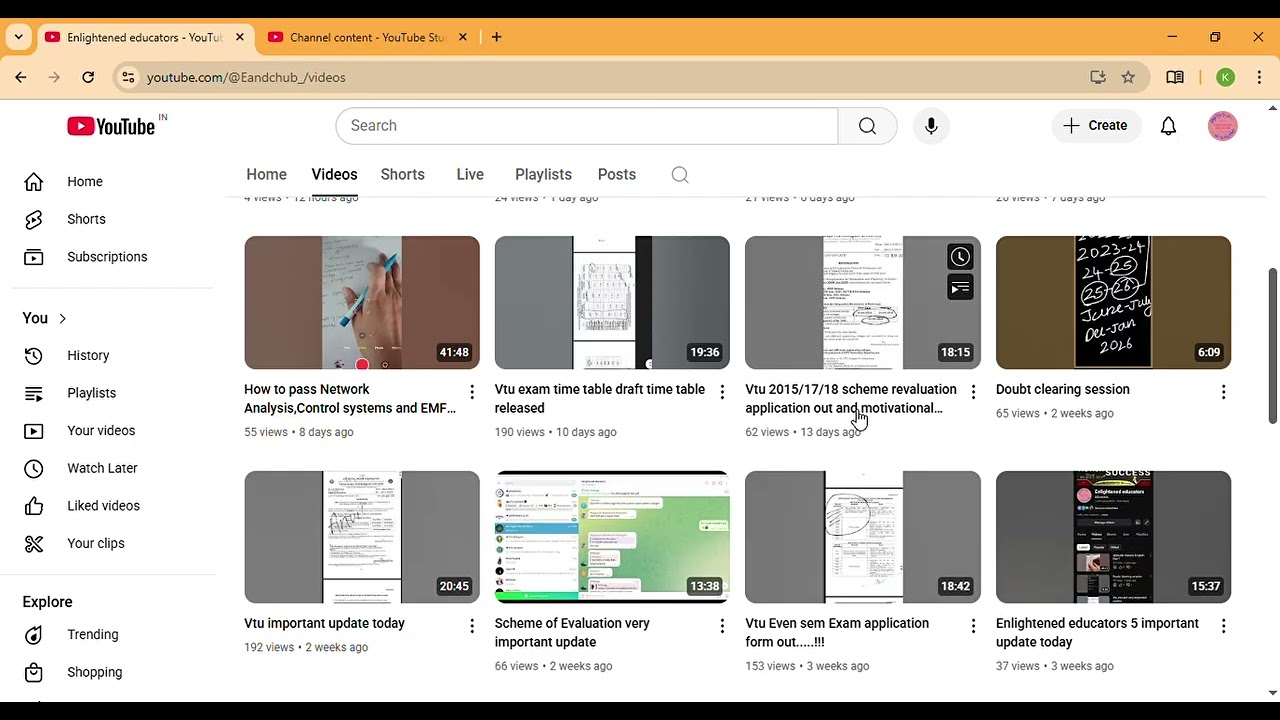Viewport: 1280px width, 720px height.
Task: Switch to channel Shorts tab
Action: coord(403,174)
